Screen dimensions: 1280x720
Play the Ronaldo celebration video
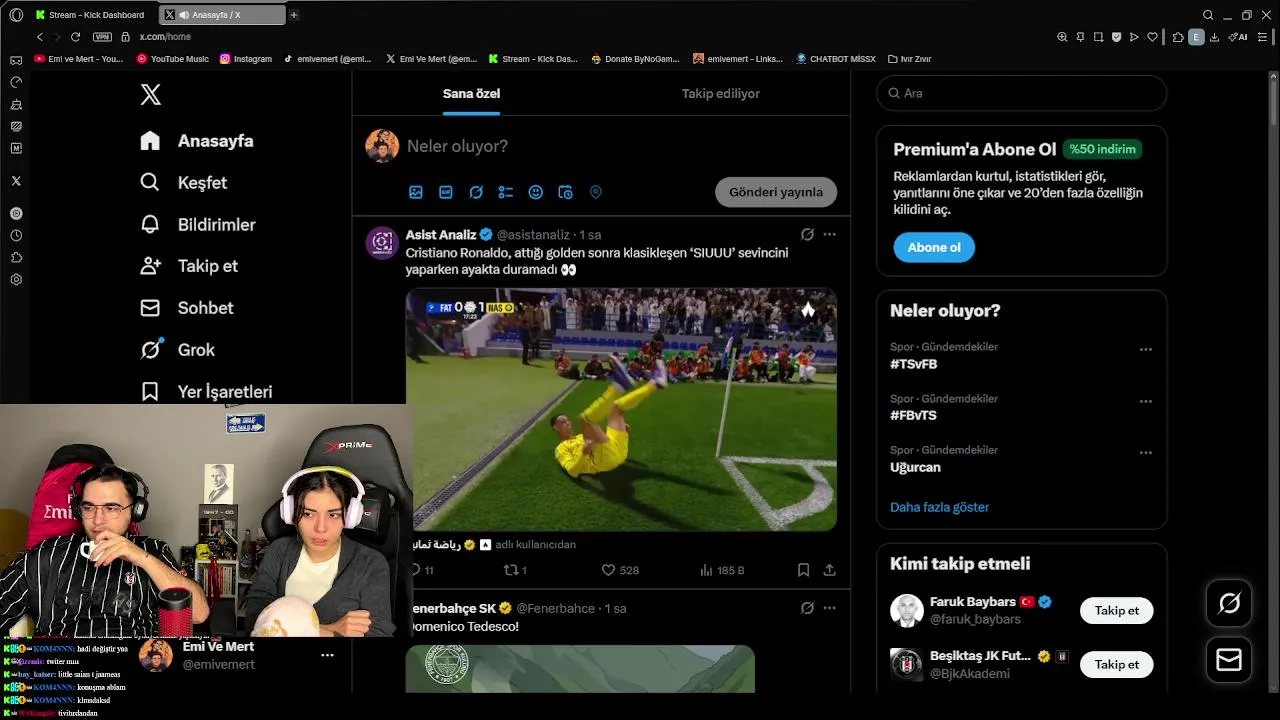(621, 410)
